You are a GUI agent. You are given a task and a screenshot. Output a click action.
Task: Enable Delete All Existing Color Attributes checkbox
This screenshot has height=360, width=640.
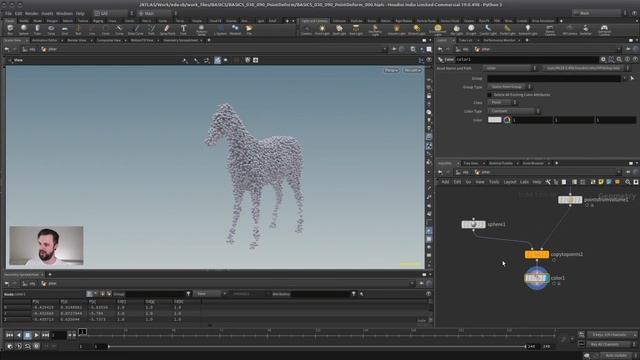pos(489,95)
